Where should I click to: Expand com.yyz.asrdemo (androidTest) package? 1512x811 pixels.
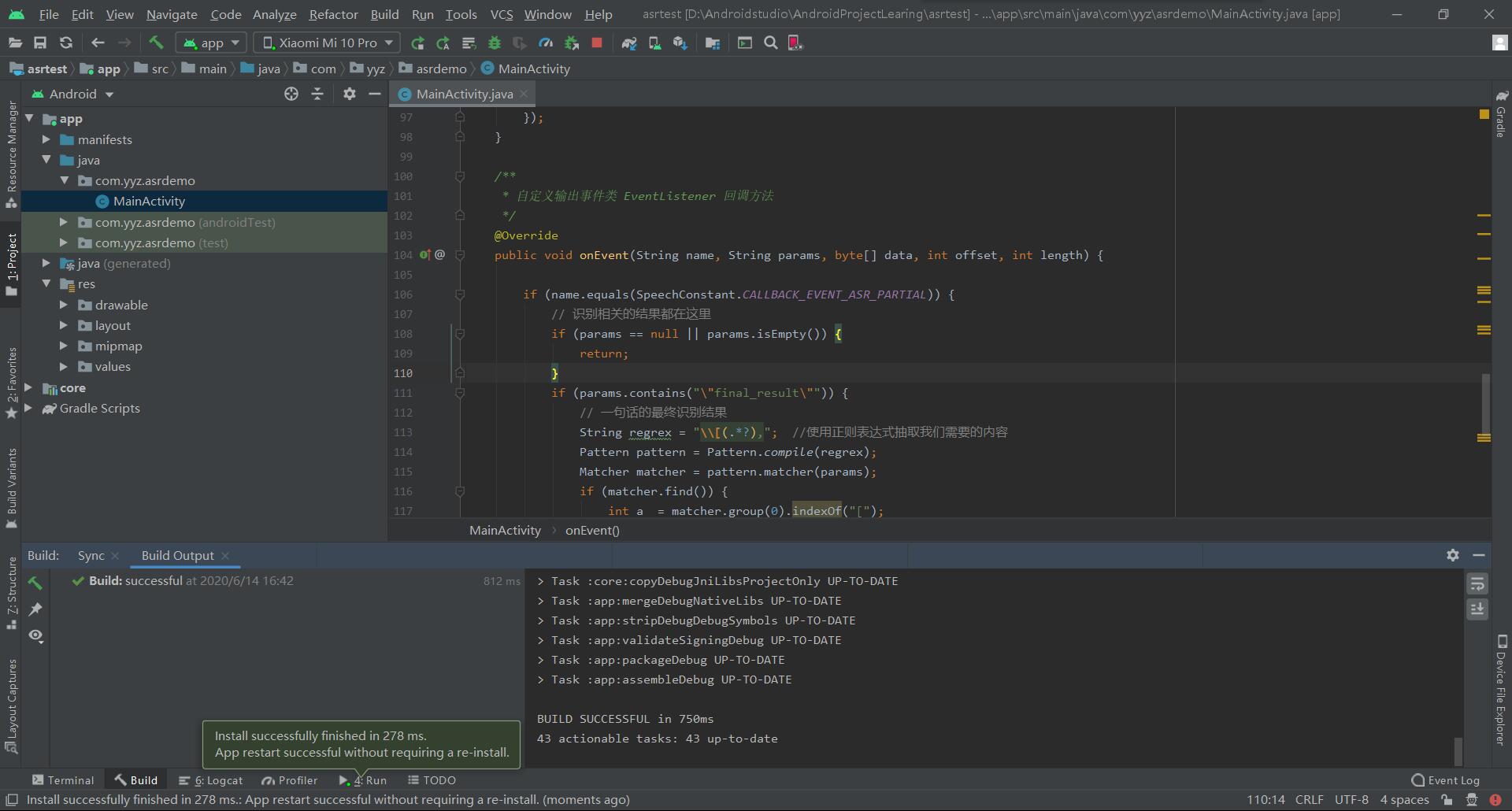[x=64, y=222]
